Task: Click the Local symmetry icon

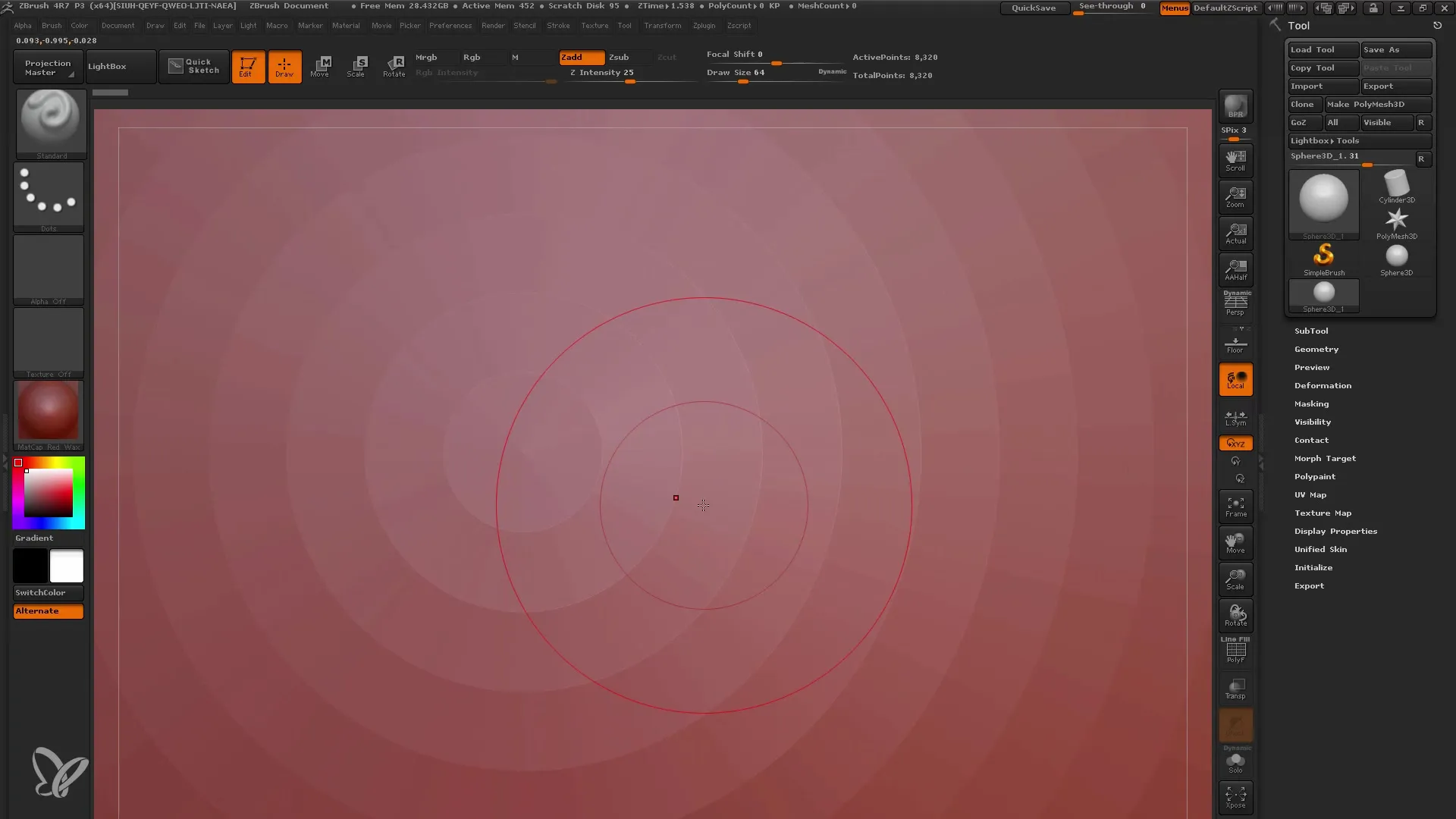Action: coord(1235,417)
